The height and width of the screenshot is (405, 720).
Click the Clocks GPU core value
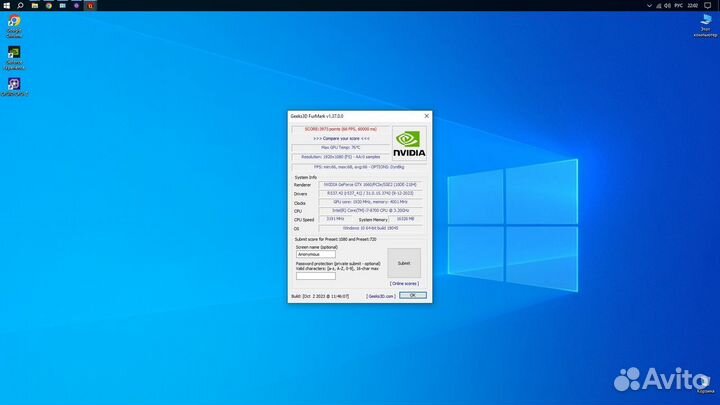[x=370, y=202]
